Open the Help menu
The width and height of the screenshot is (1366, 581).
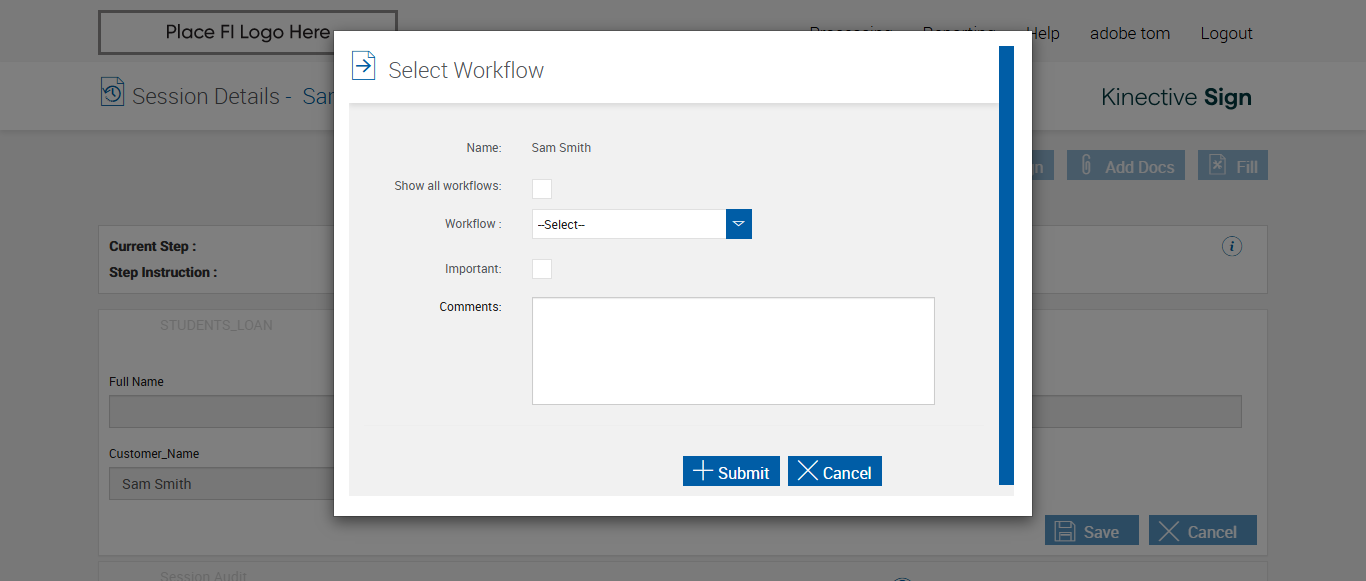pyautogui.click(x=1043, y=33)
